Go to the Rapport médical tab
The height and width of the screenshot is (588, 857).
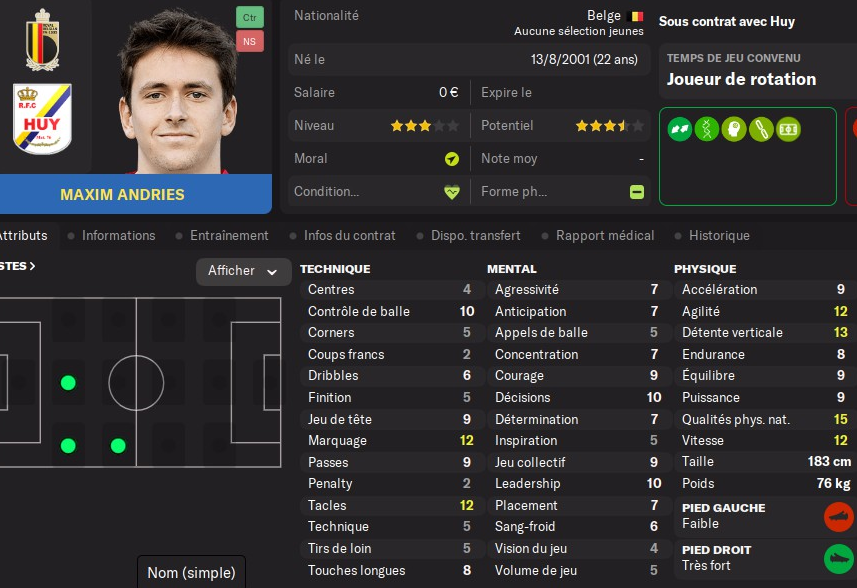(605, 236)
